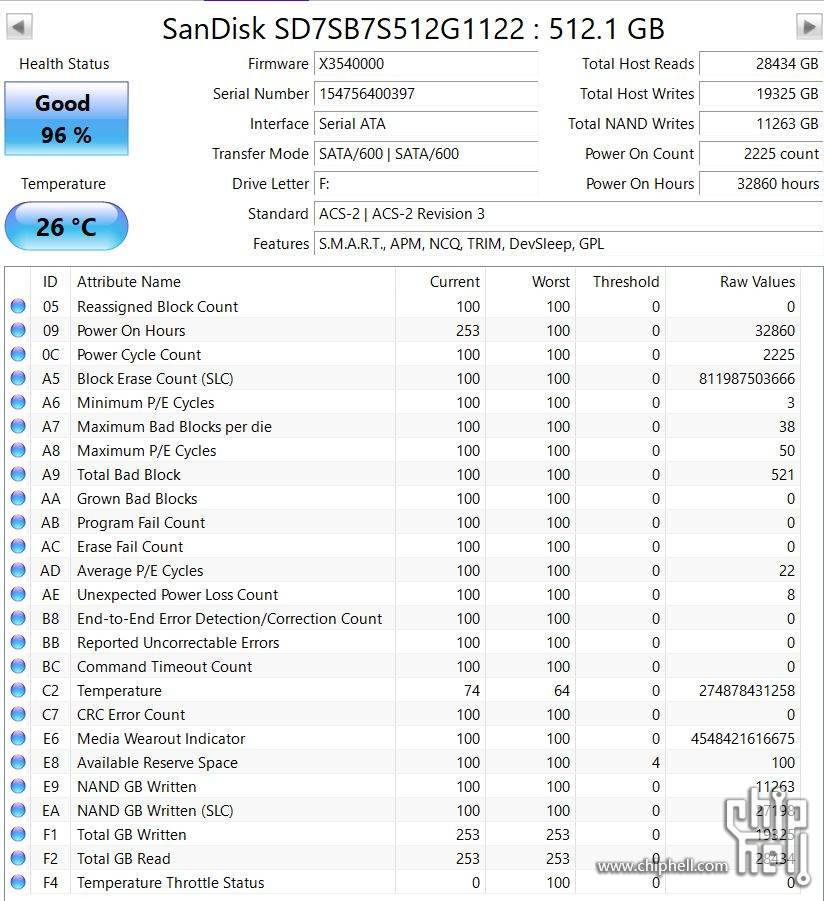824x901 pixels.
Task: Select the Temperature Throttle Status row
Action: click(403, 882)
